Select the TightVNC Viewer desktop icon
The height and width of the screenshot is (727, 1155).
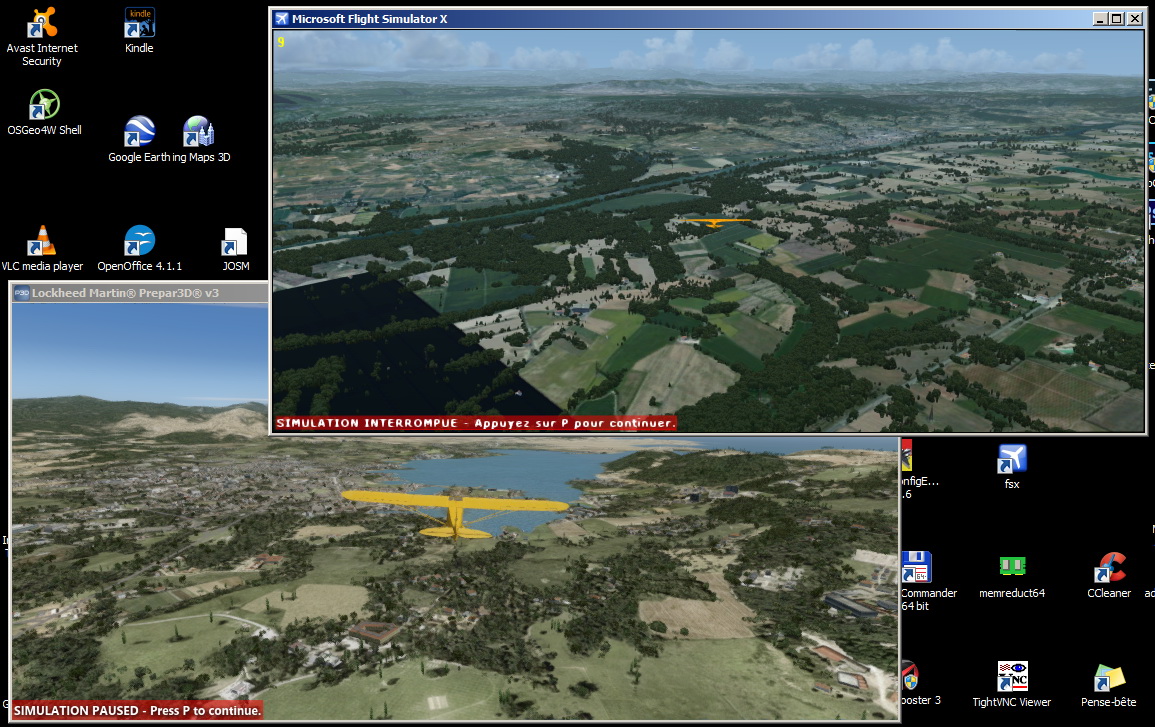1012,676
